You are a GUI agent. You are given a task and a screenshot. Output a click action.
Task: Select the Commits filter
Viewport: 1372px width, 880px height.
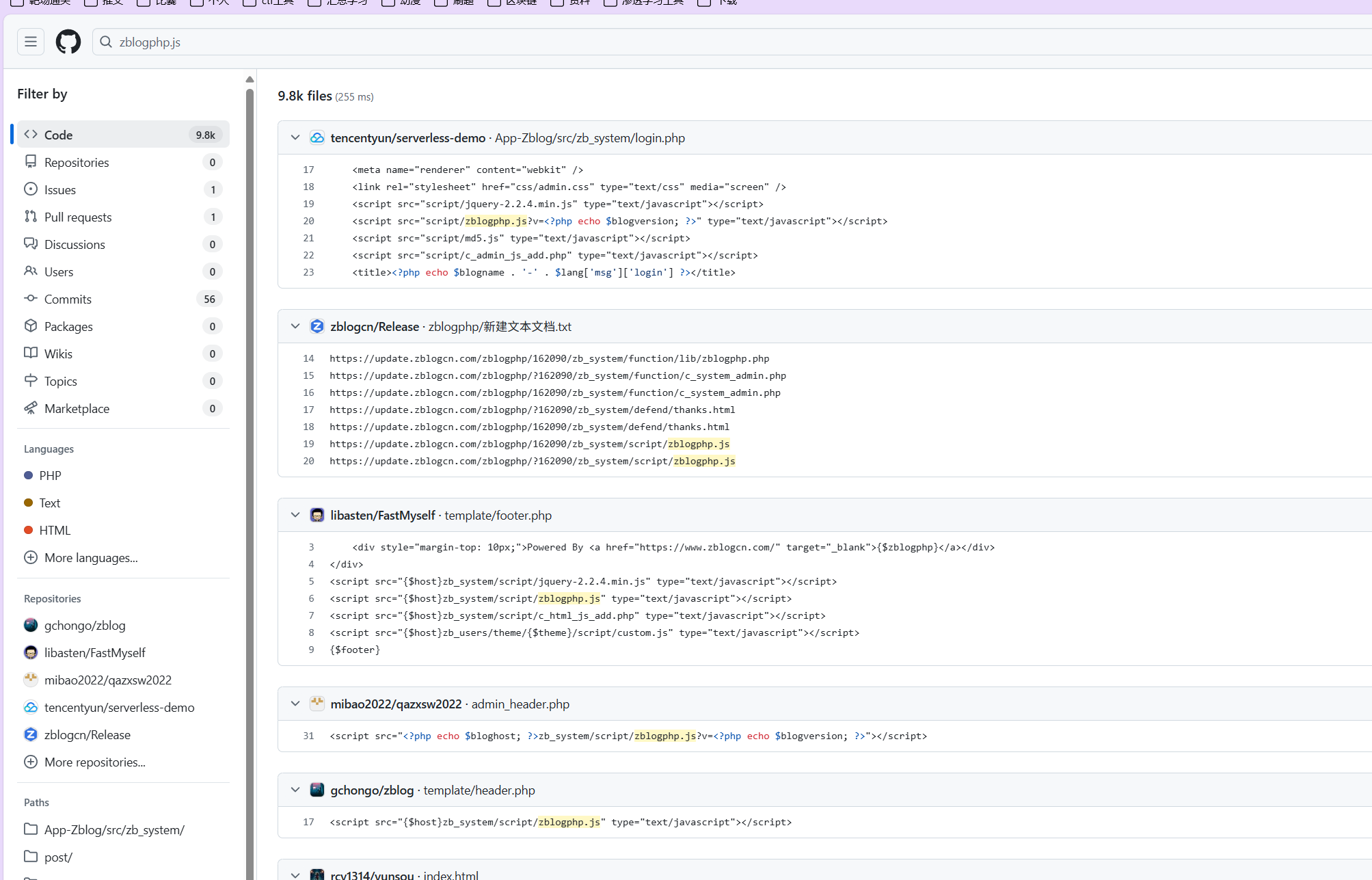[68, 299]
